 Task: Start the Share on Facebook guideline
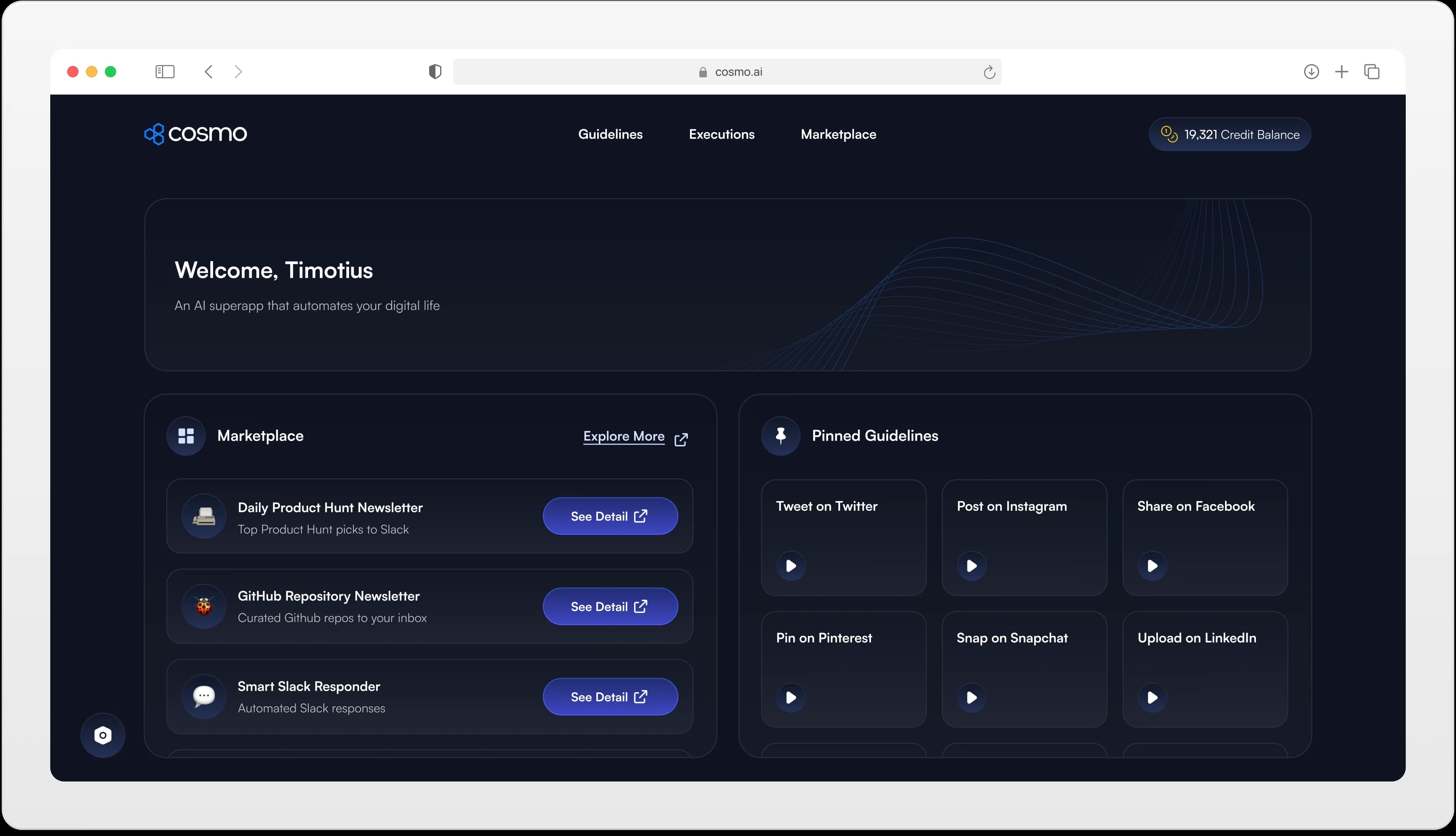pyautogui.click(x=1152, y=566)
